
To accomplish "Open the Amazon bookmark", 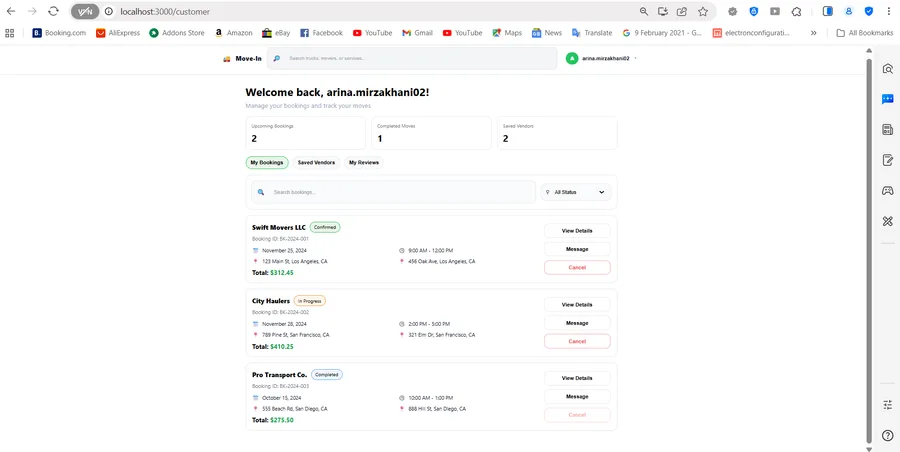I will coord(233,33).
